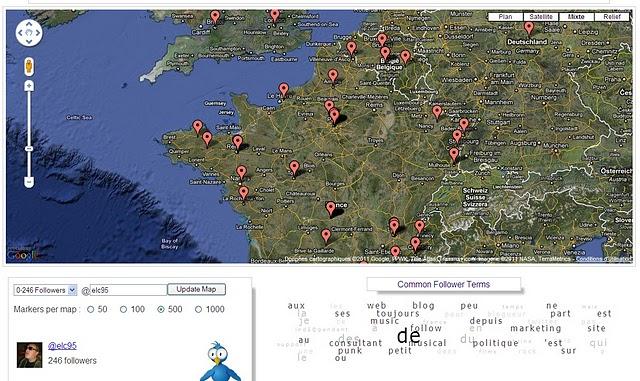Pan the map up with the arrow
The height and width of the screenshot is (381, 640).
click(29, 24)
